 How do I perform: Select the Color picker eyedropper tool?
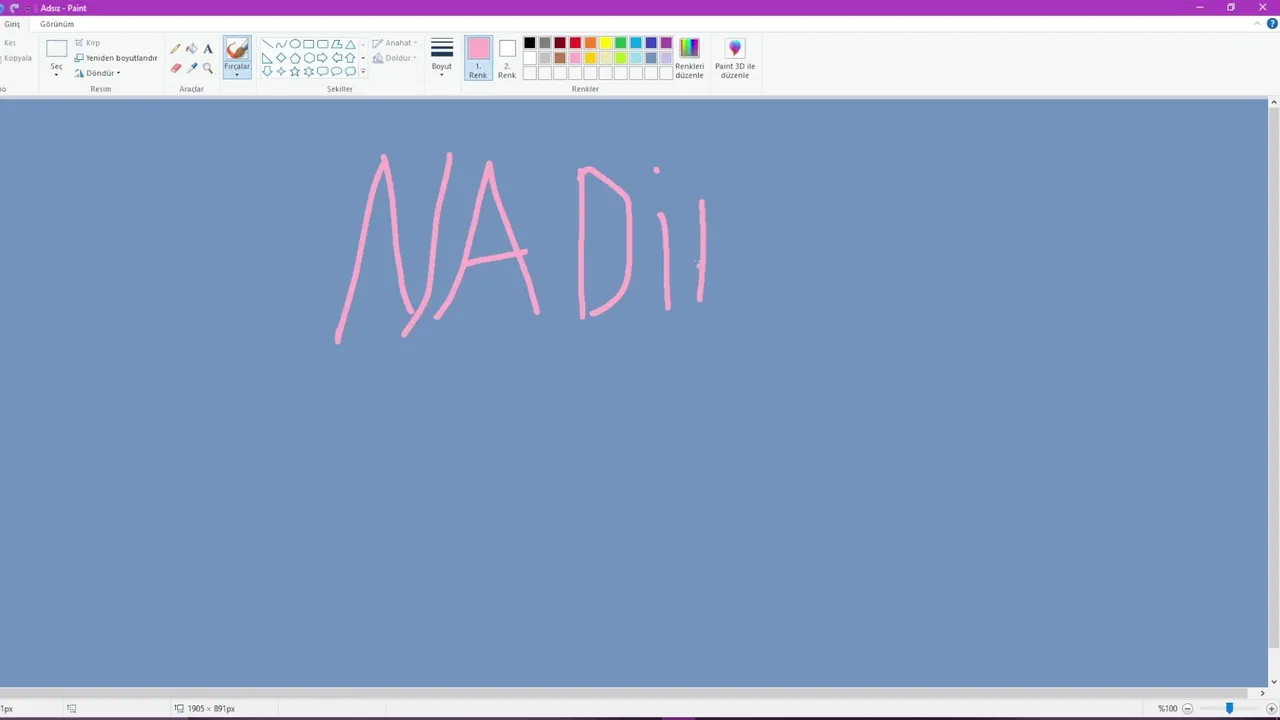(x=192, y=68)
